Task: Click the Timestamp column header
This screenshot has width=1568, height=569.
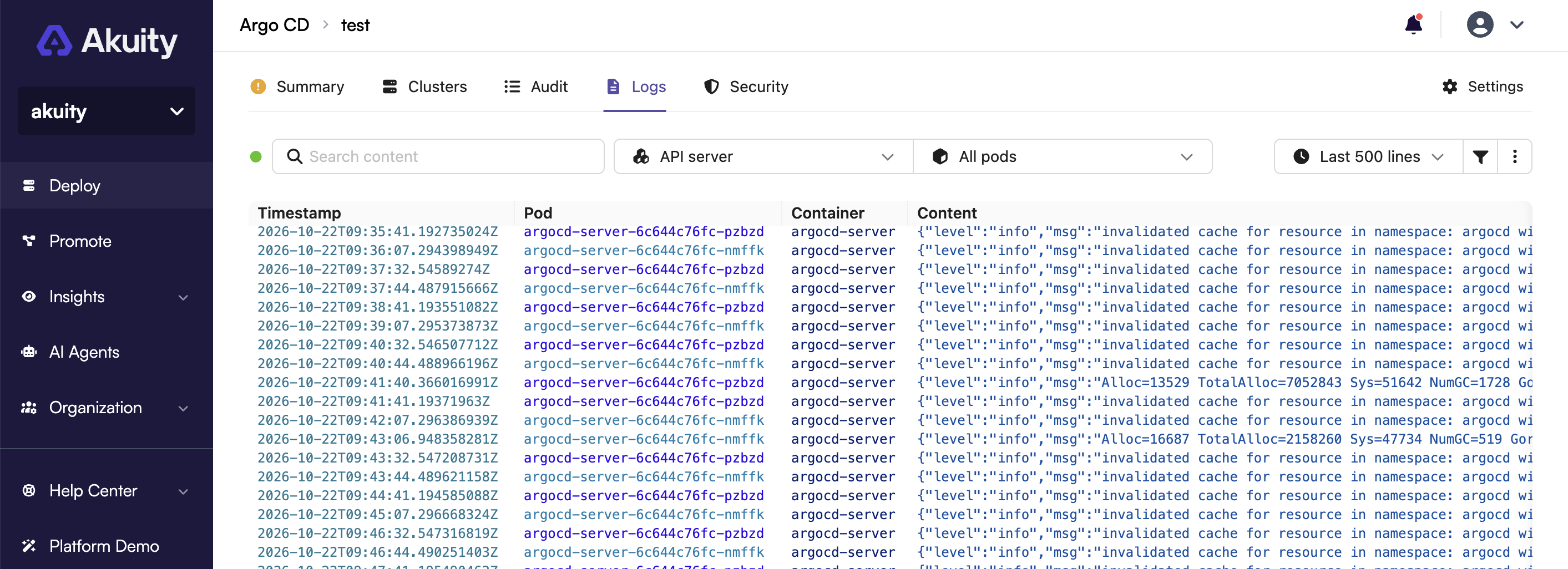Action: click(x=299, y=213)
